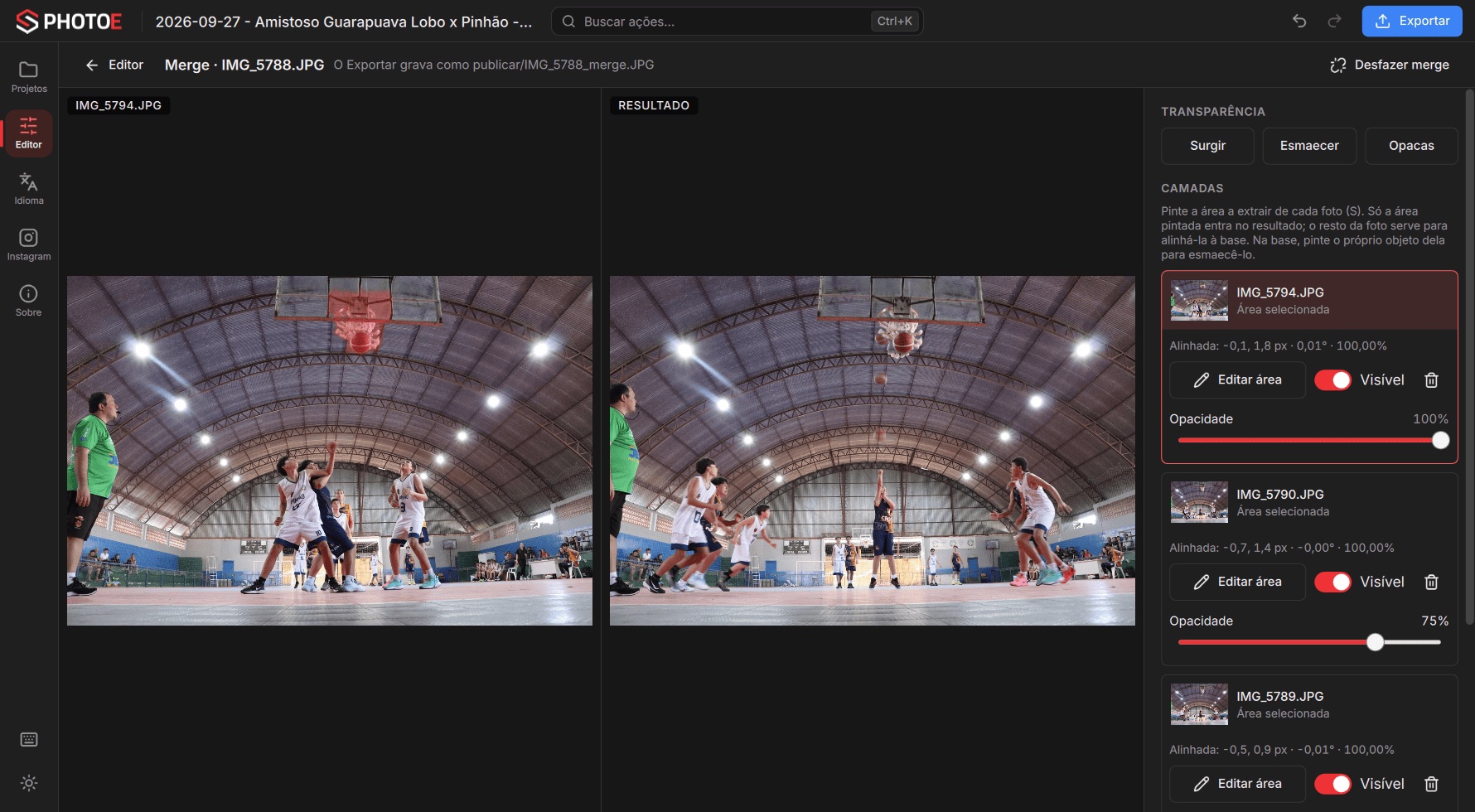Click the Merge · IMG_5788.JPG heading

pos(244,65)
